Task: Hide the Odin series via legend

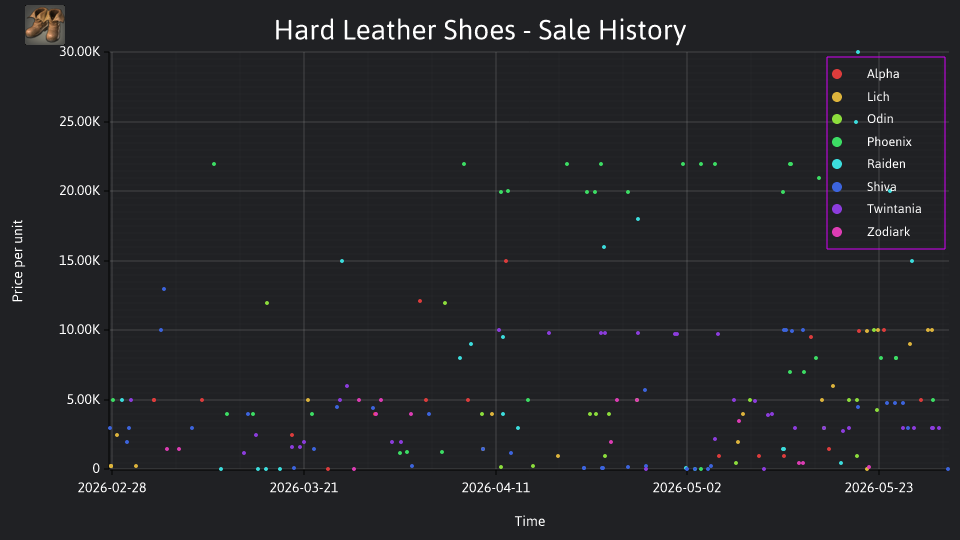Action: [863, 119]
